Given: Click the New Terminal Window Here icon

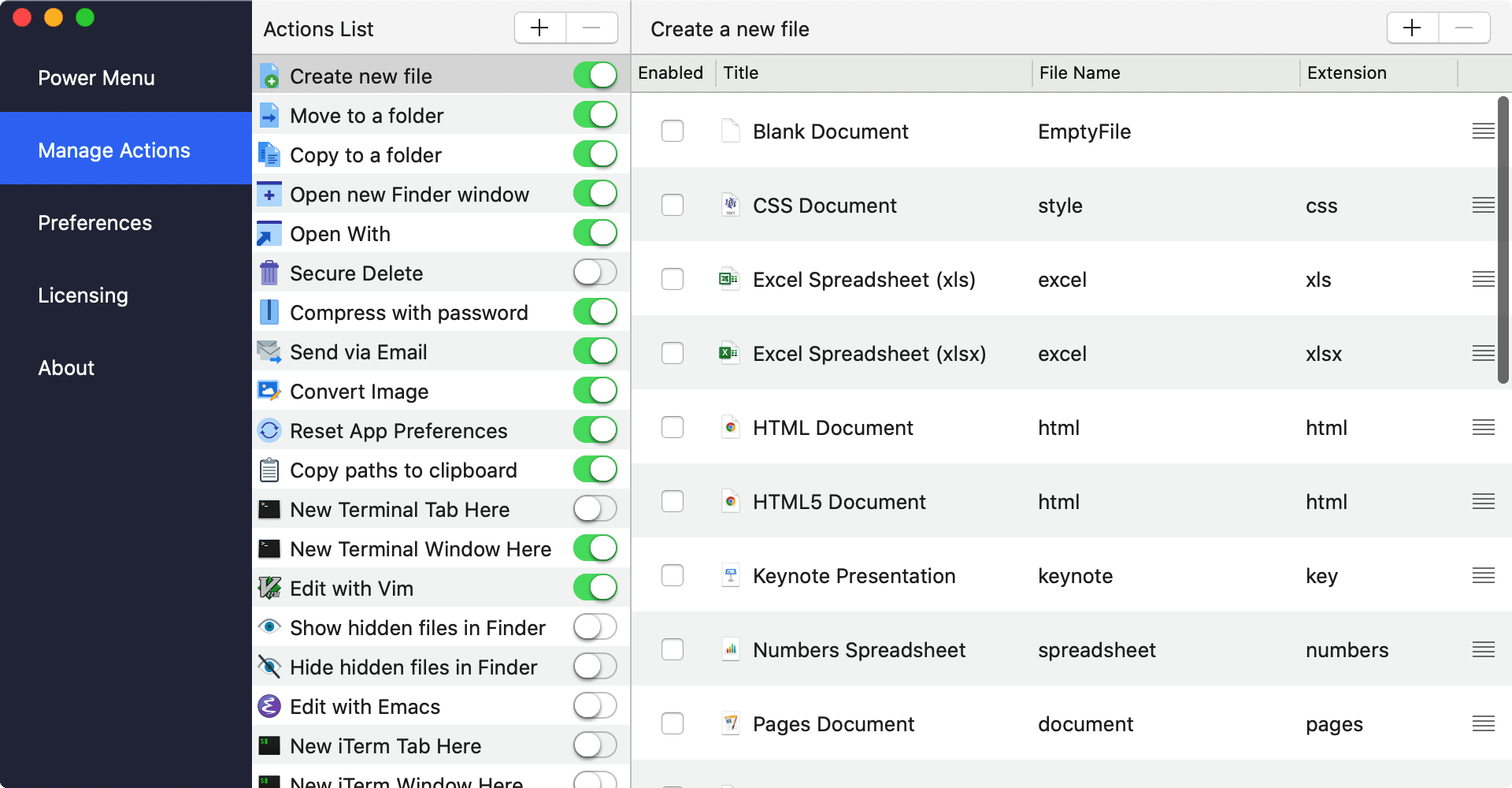Looking at the screenshot, I should (x=269, y=548).
